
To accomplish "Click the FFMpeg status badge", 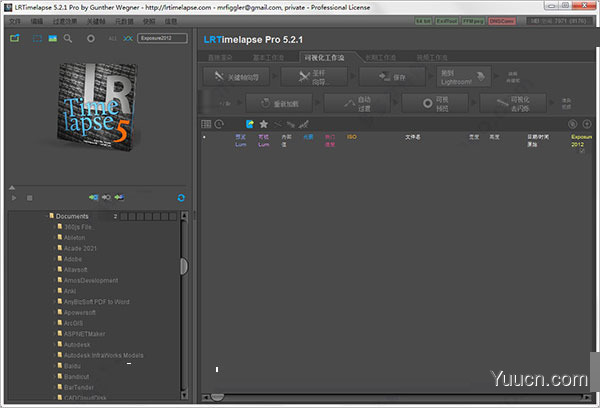I will tap(473, 21).
